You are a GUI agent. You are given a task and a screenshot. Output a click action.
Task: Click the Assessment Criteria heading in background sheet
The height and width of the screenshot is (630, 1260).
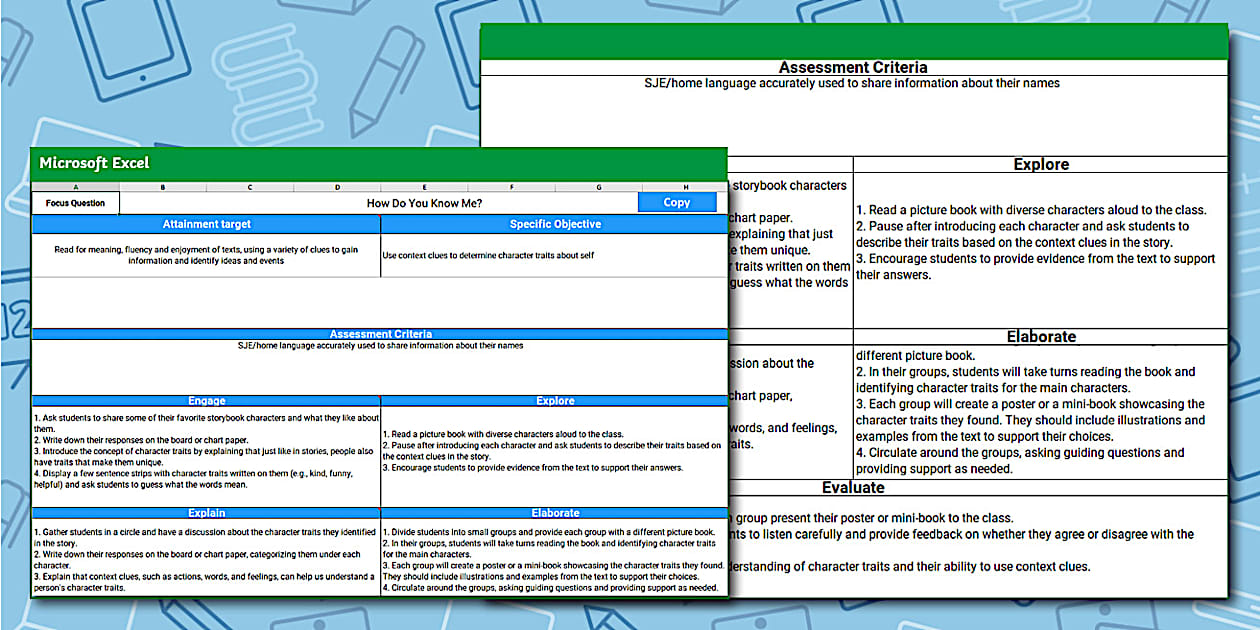click(x=853, y=67)
